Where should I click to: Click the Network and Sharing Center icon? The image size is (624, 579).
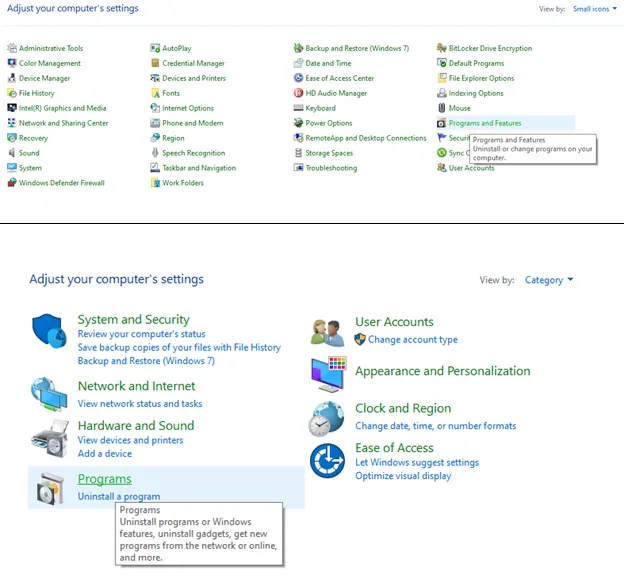click(x=12, y=123)
